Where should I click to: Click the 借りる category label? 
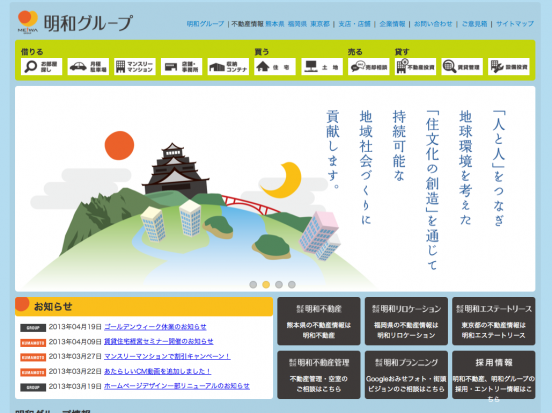click(x=32, y=52)
